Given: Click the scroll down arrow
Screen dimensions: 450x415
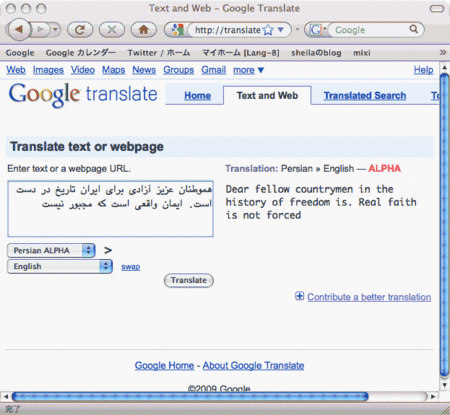Looking at the screenshot, I should click(444, 385).
